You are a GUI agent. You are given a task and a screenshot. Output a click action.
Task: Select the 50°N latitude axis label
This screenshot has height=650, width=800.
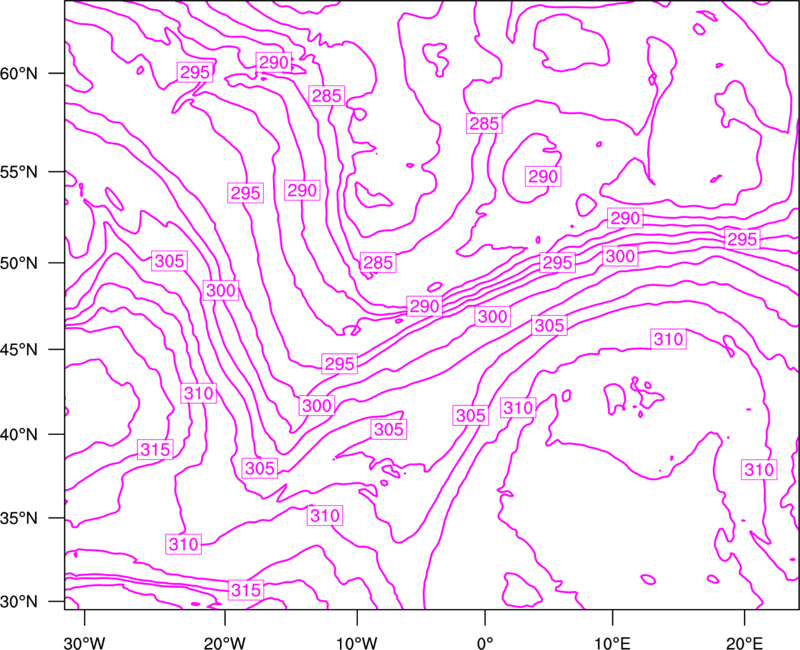(x=19, y=263)
